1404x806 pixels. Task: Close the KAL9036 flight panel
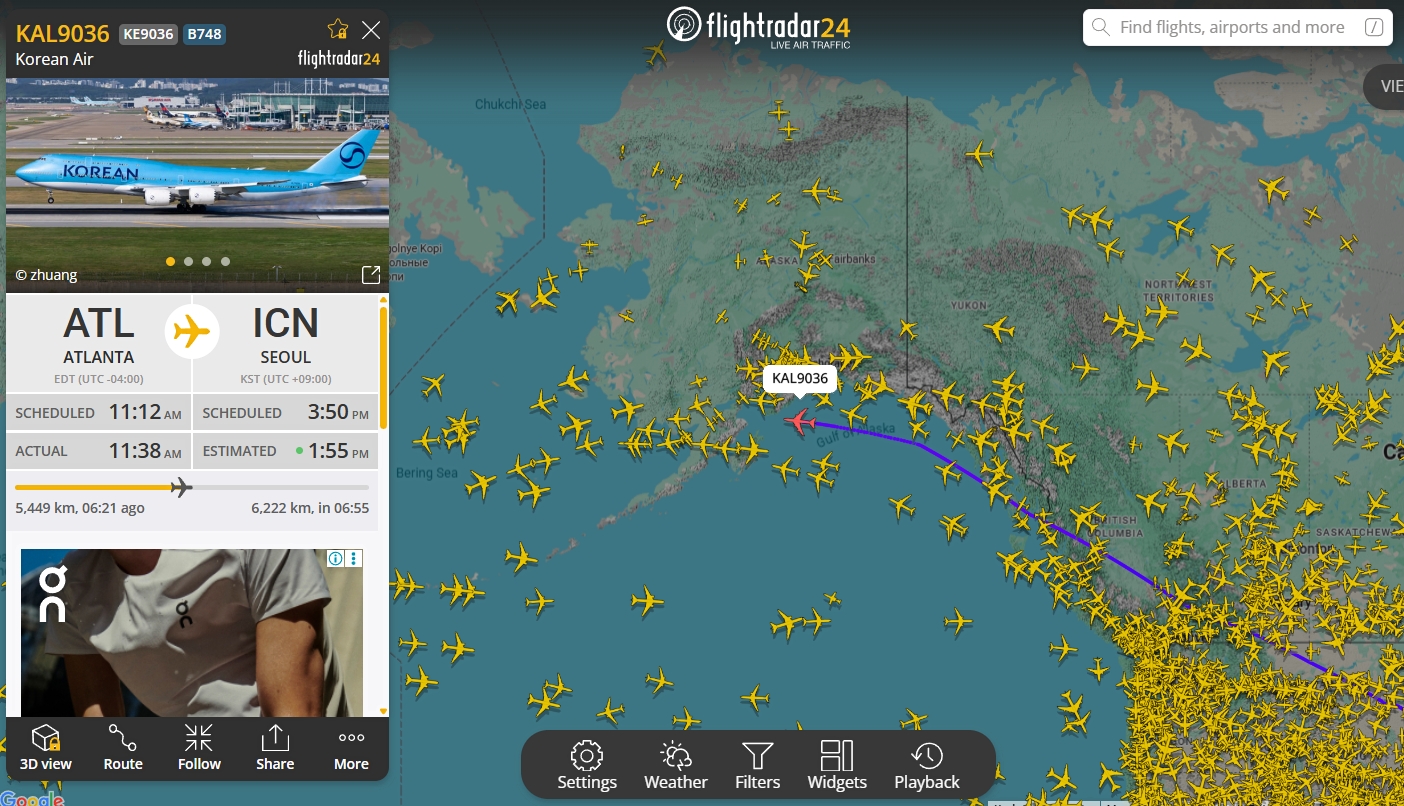coord(371,29)
